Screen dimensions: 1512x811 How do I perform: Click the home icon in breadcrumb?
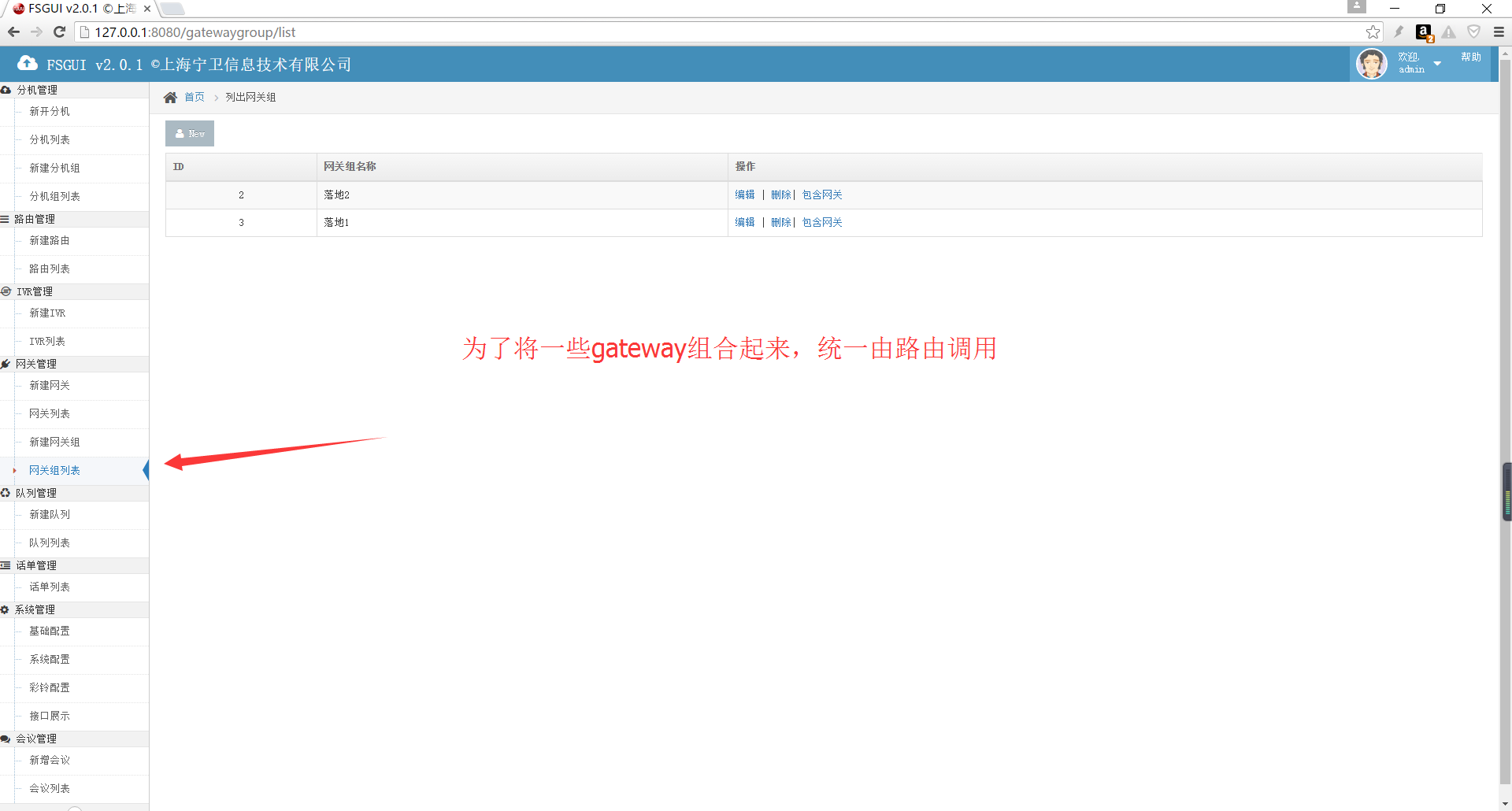(170, 98)
